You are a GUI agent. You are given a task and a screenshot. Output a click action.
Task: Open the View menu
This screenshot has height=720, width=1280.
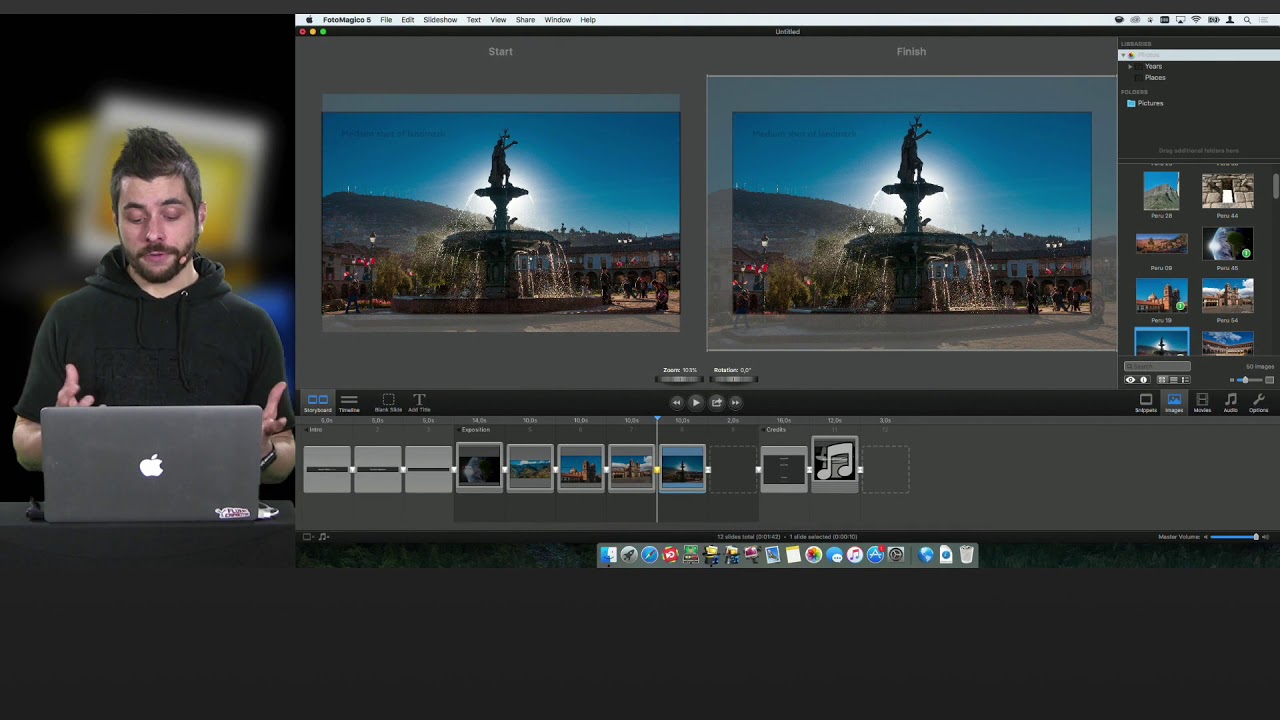point(498,20)
